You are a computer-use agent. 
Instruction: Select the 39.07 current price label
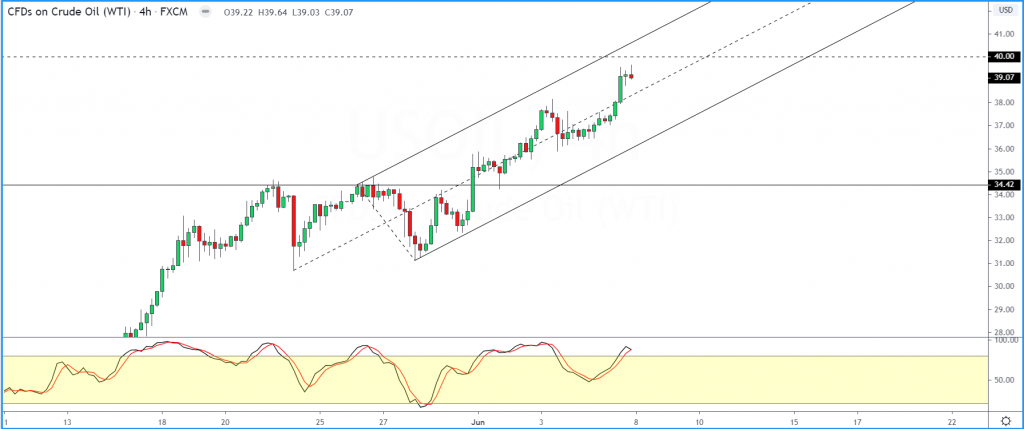pyautogui.click(x=1004, y=77)
